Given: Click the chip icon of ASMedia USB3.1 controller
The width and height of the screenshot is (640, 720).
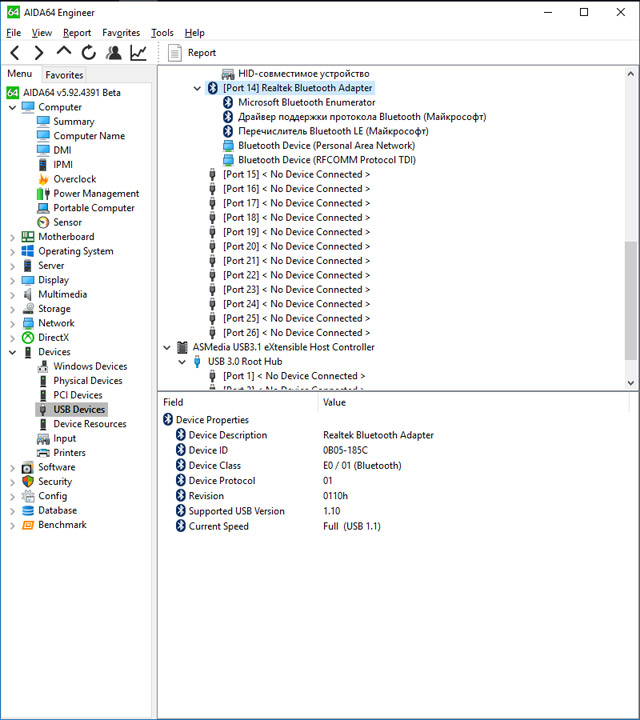Looking at the screenshot, I should click(x=182, y=347).
